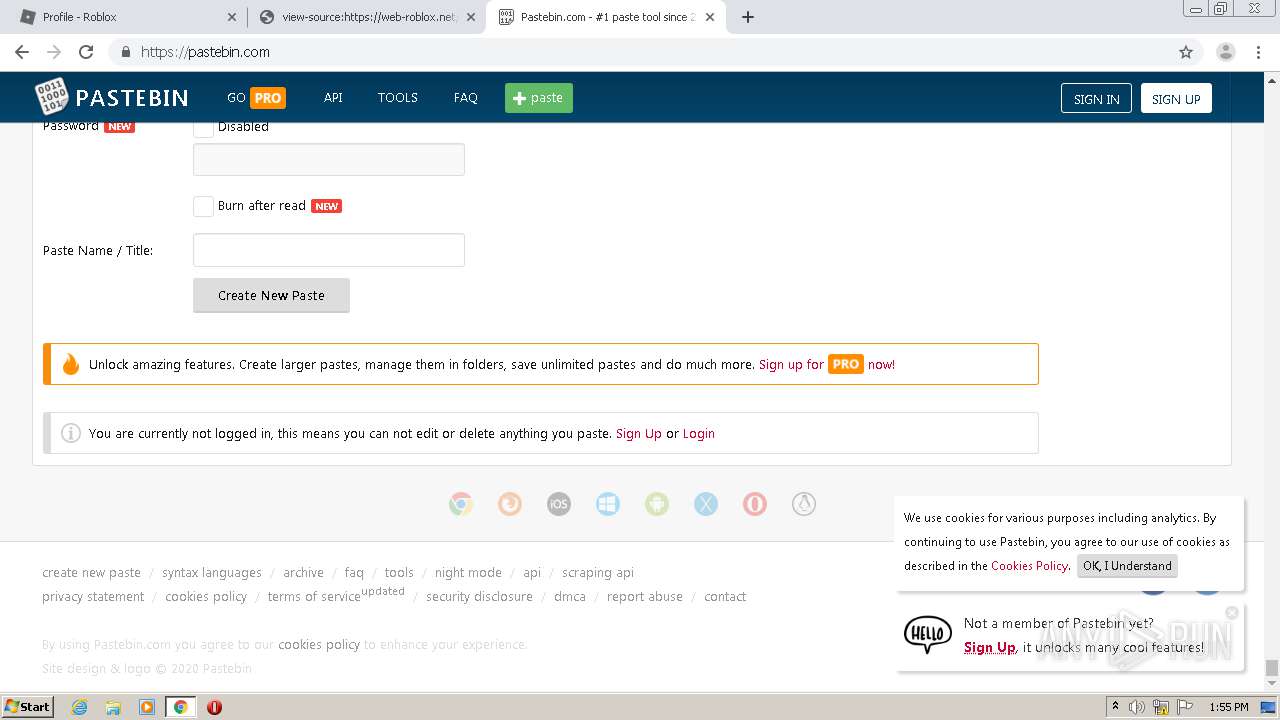Open the Windows desktop app icon
Screen dimensions: 1280x720
click(608, 504)
